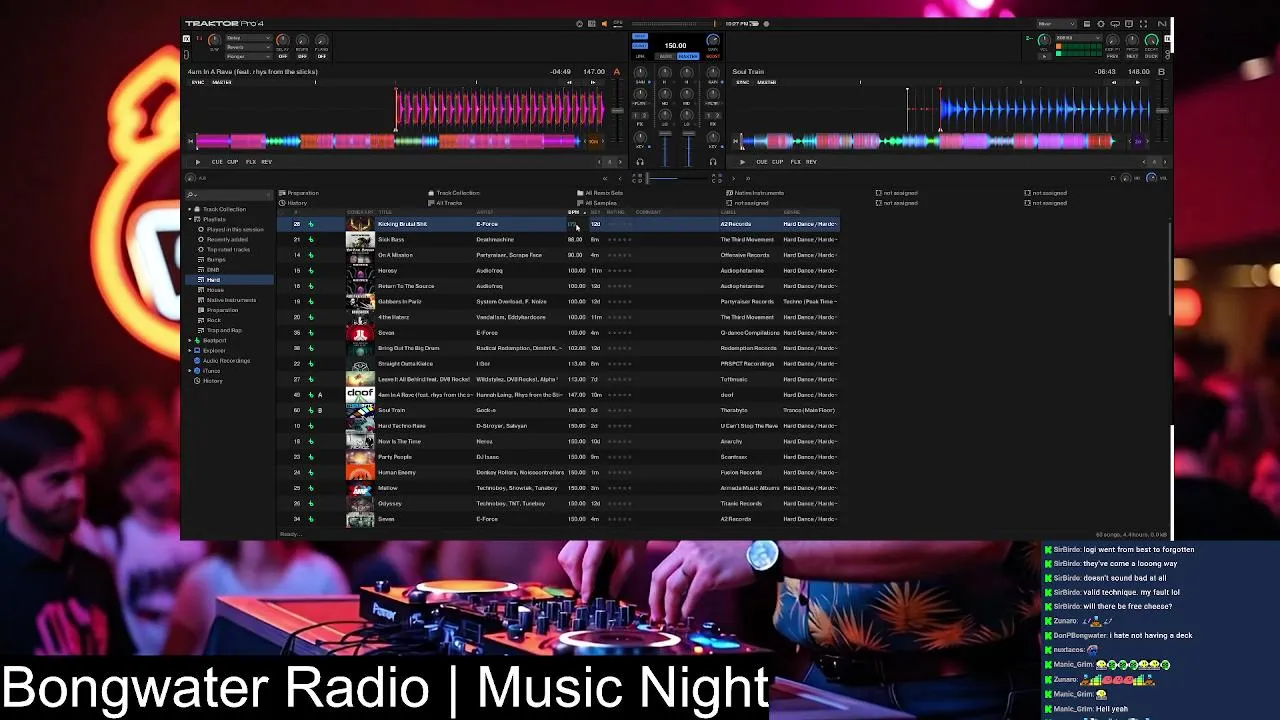
Task: Click the FX panel icon at left edge
Action: click(186, 39)
